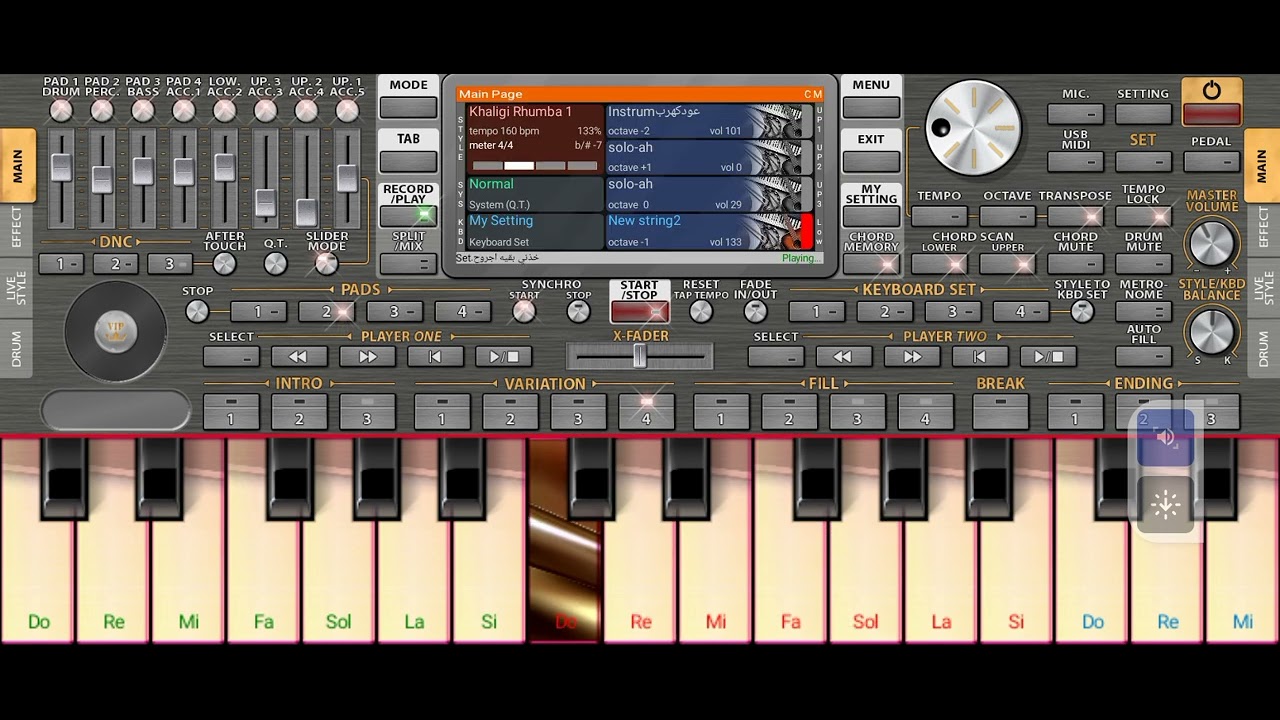Toggle Tempo Lock

tap(1143, 215)
